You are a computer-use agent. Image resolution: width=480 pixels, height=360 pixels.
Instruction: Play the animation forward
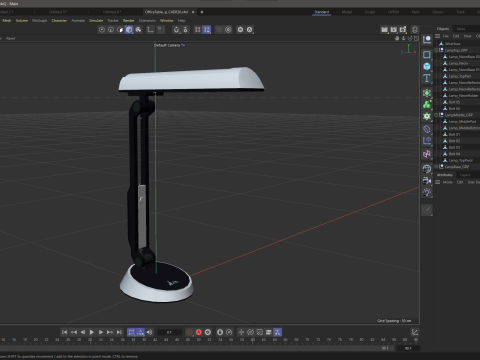coord(92,332)
